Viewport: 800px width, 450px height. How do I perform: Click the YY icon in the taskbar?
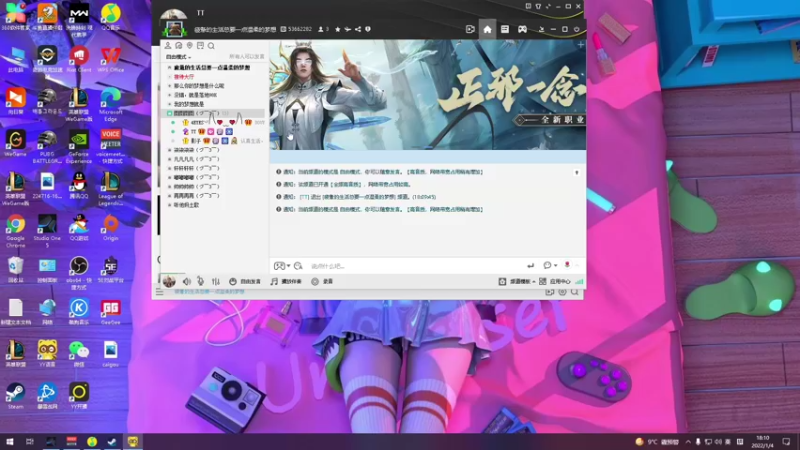click(133, 441)
